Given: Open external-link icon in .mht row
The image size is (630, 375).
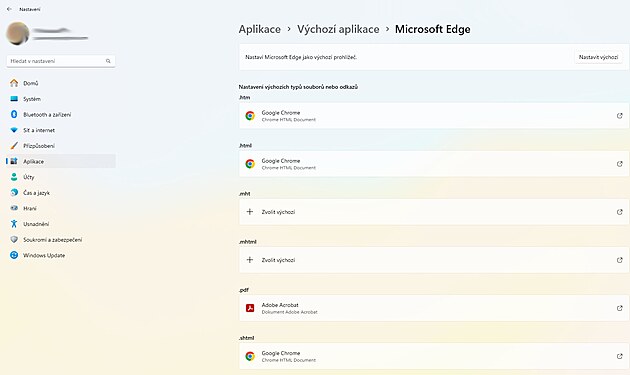Looking at the screenshot, I should (x=620, y=212).
